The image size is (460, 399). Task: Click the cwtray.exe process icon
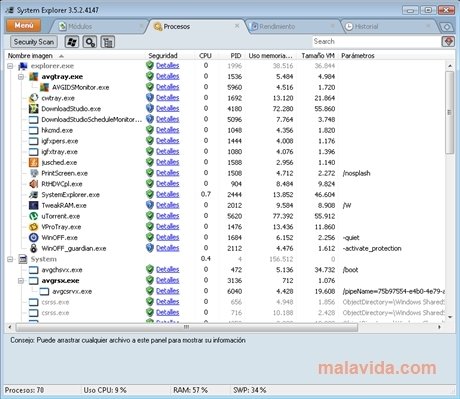coord(33,98)
